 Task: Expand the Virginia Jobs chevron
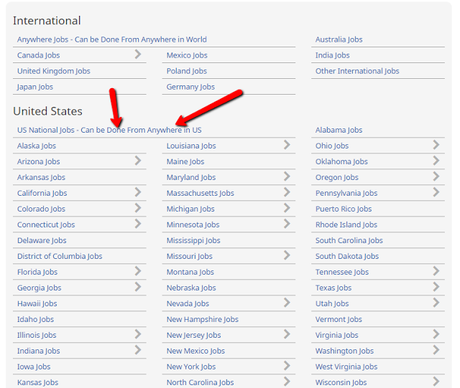click(436, 334)
